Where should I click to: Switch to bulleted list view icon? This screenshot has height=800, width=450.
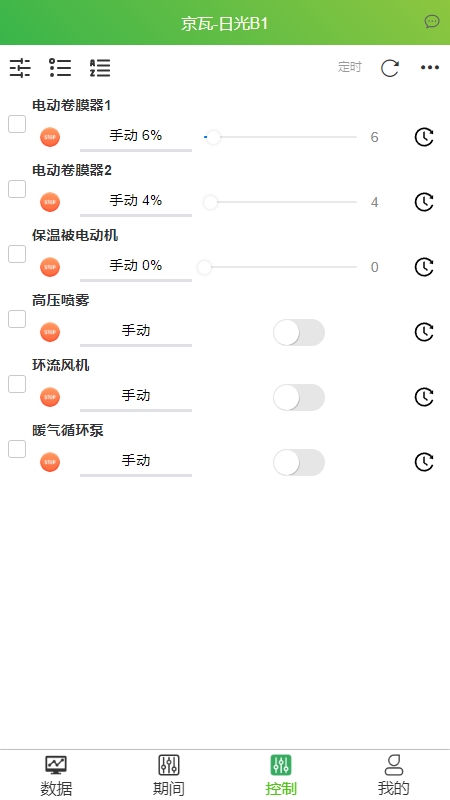click(x=60, y=68)
